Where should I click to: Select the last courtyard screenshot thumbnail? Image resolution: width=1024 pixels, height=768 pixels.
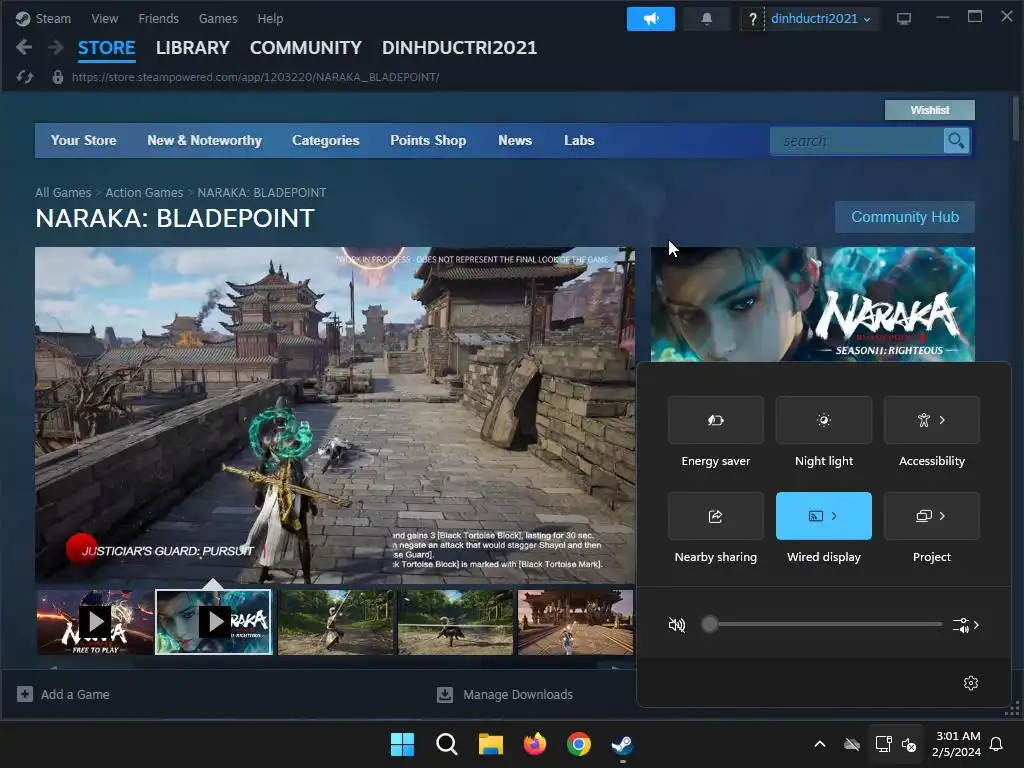pyautogui.click(x=575, y=622)
